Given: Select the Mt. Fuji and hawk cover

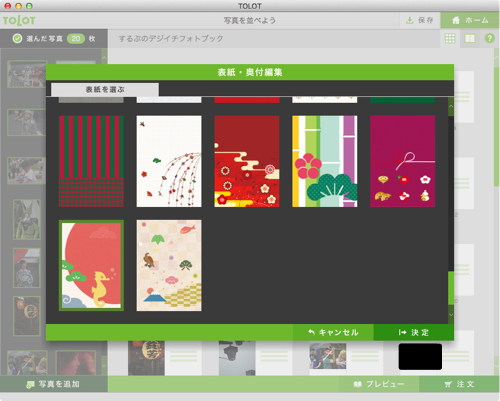Looking at the screenshot, I should (169, 265).
